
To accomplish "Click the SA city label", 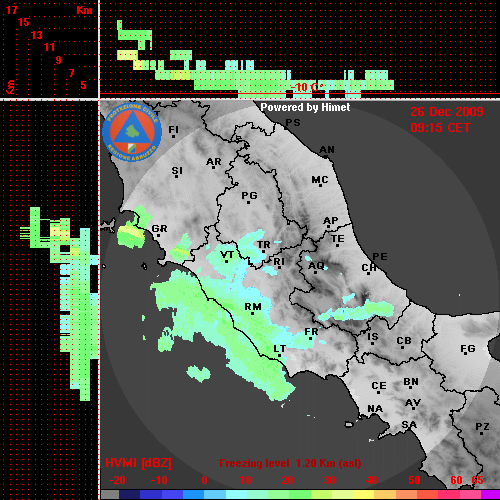I will 409,425.
